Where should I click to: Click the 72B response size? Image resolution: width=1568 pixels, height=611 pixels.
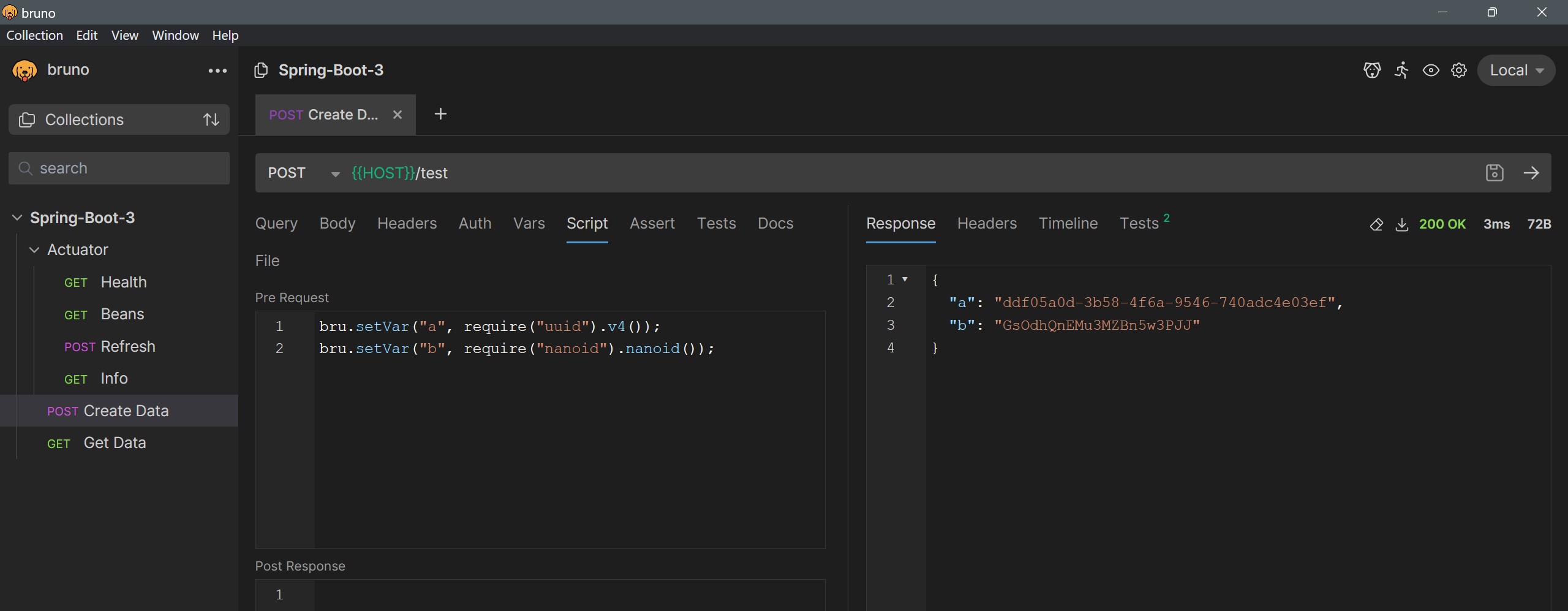(x=1539, y=224)
